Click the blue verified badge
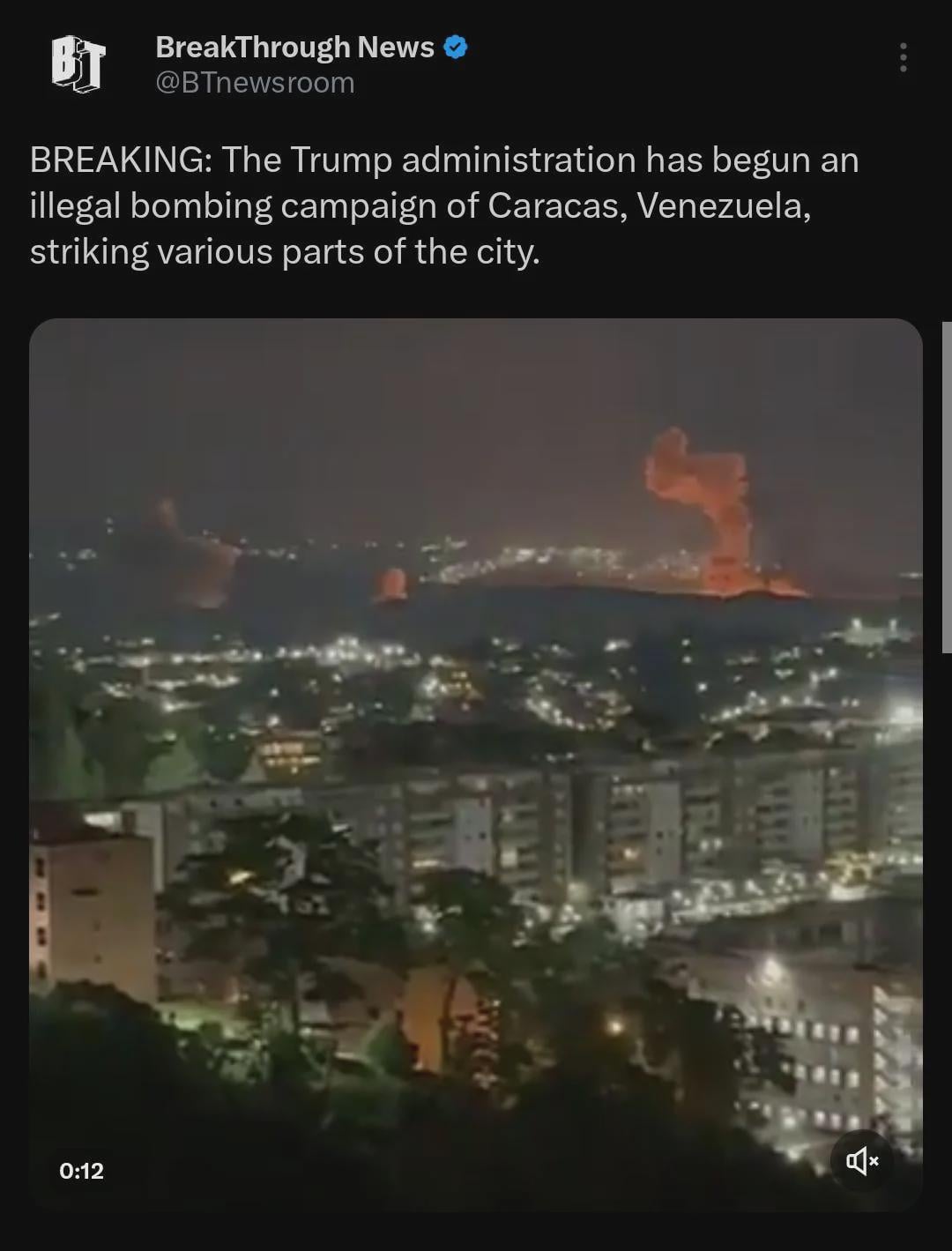The width and height of the screenshot is (952, 1251). (x=456, y=48)
